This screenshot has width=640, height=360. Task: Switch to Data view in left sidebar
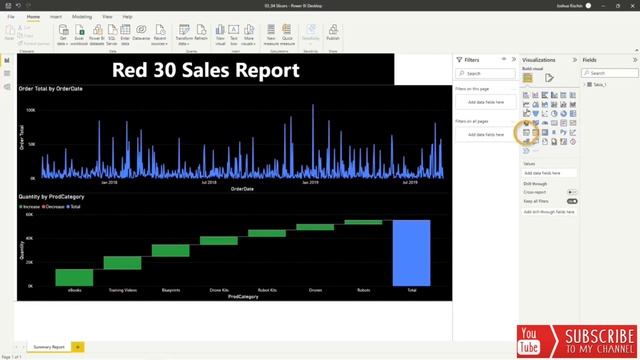point(7,73)
